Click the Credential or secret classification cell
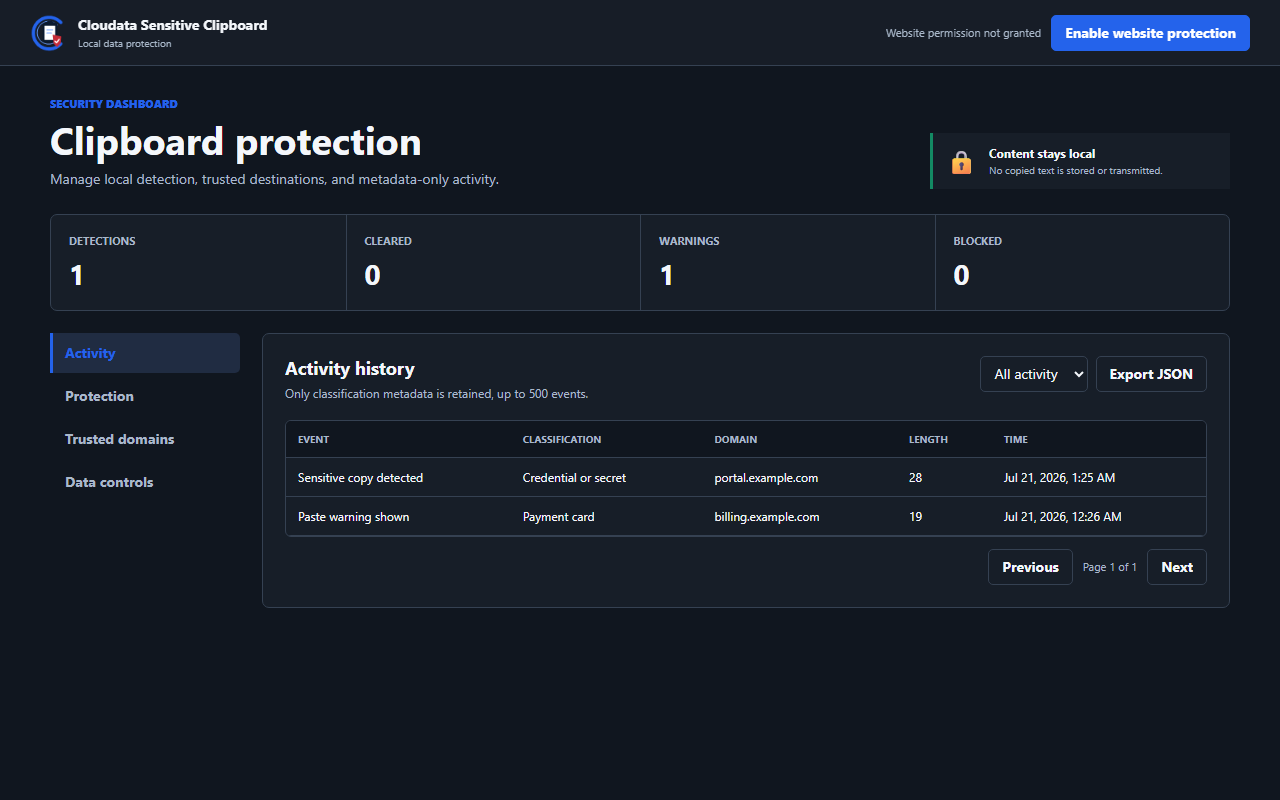Image resolution: width=1280 pixels, height=800 pixels. pos(574,478)
